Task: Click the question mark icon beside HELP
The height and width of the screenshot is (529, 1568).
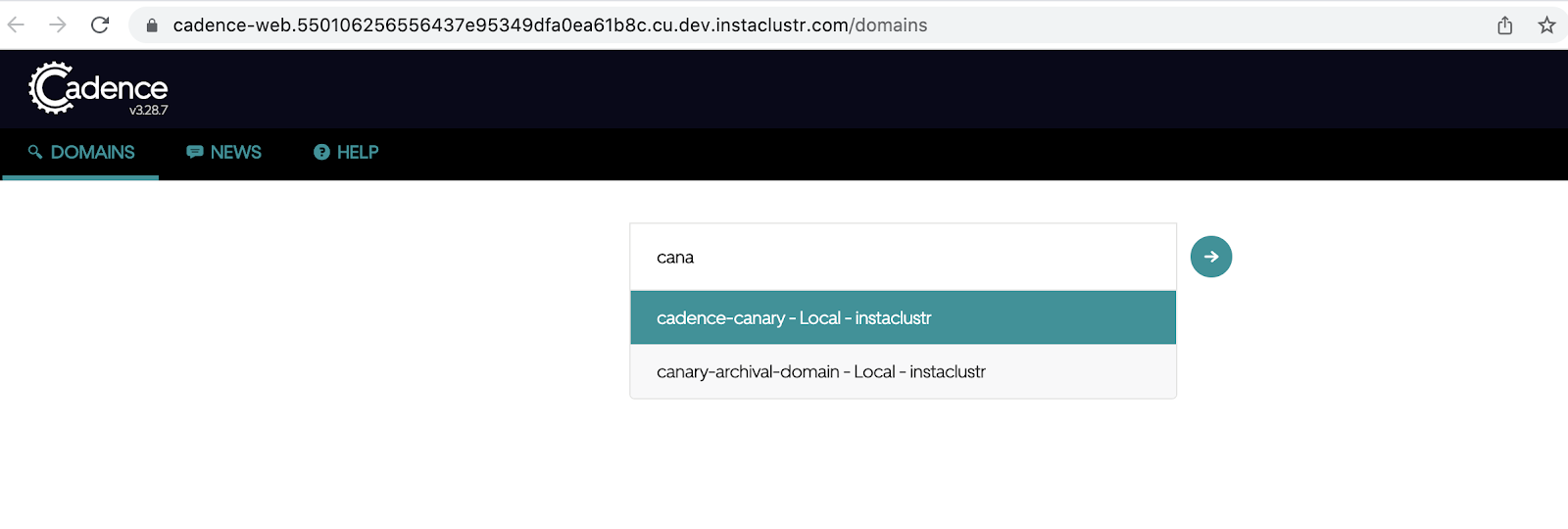Action: [321, 152]
